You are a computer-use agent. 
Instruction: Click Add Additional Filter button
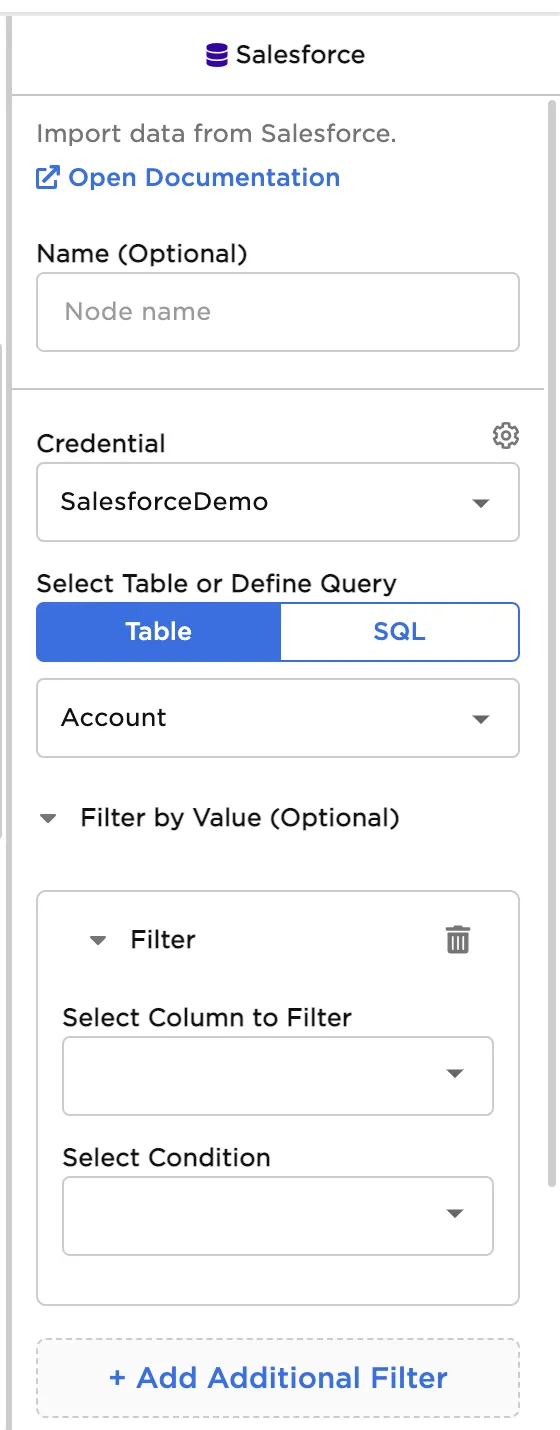pos(278,1378)
